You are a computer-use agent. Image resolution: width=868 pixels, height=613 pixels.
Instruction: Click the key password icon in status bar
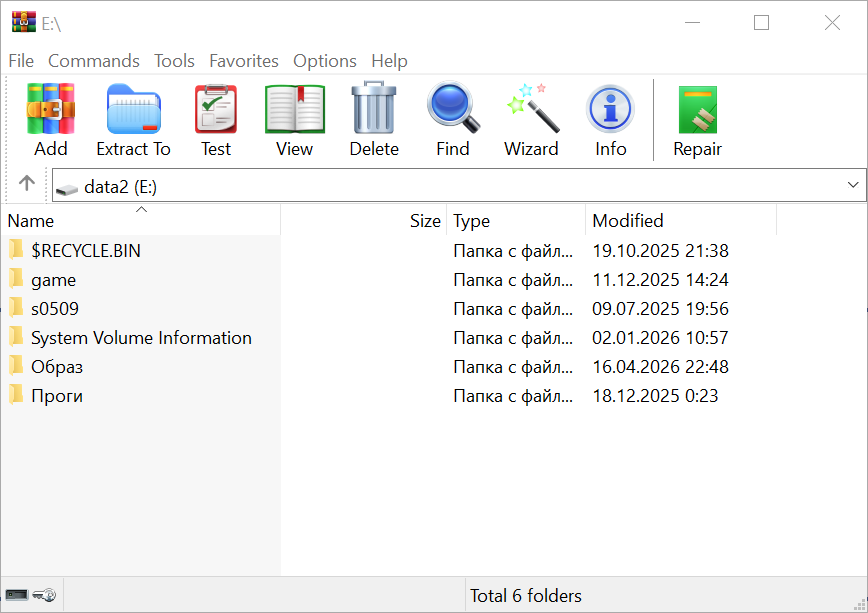click(x=44, y=595)
